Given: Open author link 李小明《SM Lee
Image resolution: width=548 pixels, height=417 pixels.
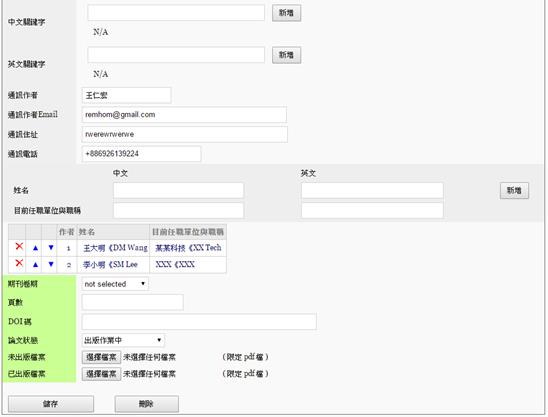Looking at the screenshot, I should pos(110,265).
